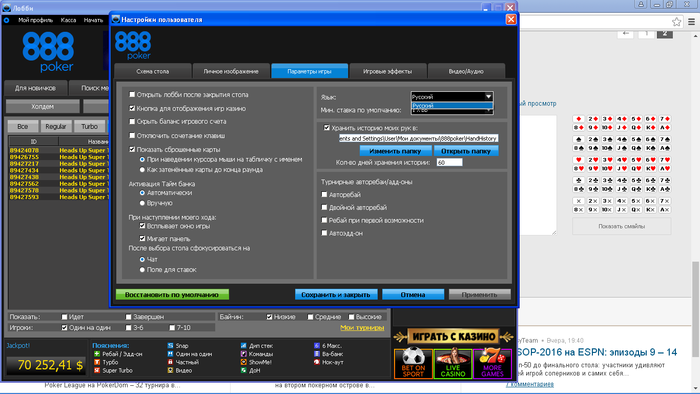Click the Нок-аут legend icon
The image size is (700, 394).
[x=317, y=362]
